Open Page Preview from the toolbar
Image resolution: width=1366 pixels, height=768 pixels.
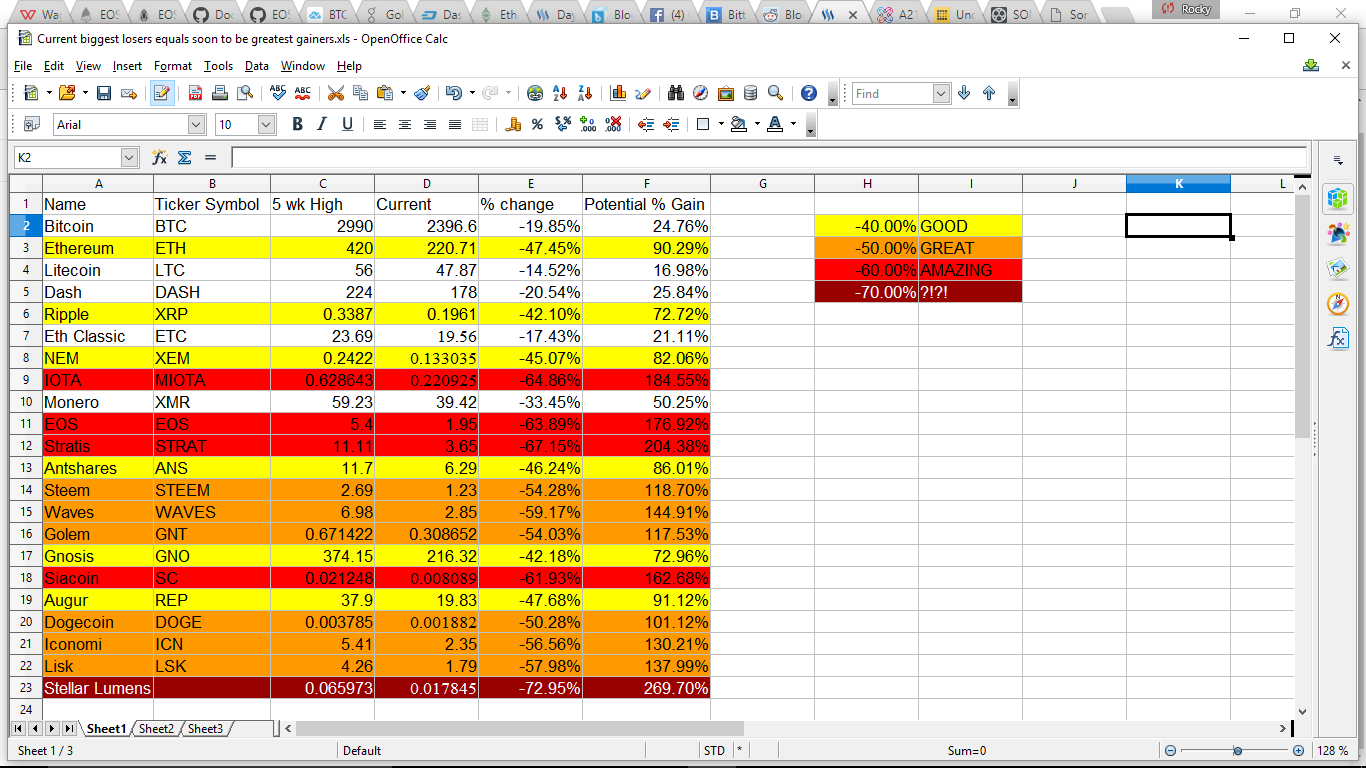(x=245, y=93)
